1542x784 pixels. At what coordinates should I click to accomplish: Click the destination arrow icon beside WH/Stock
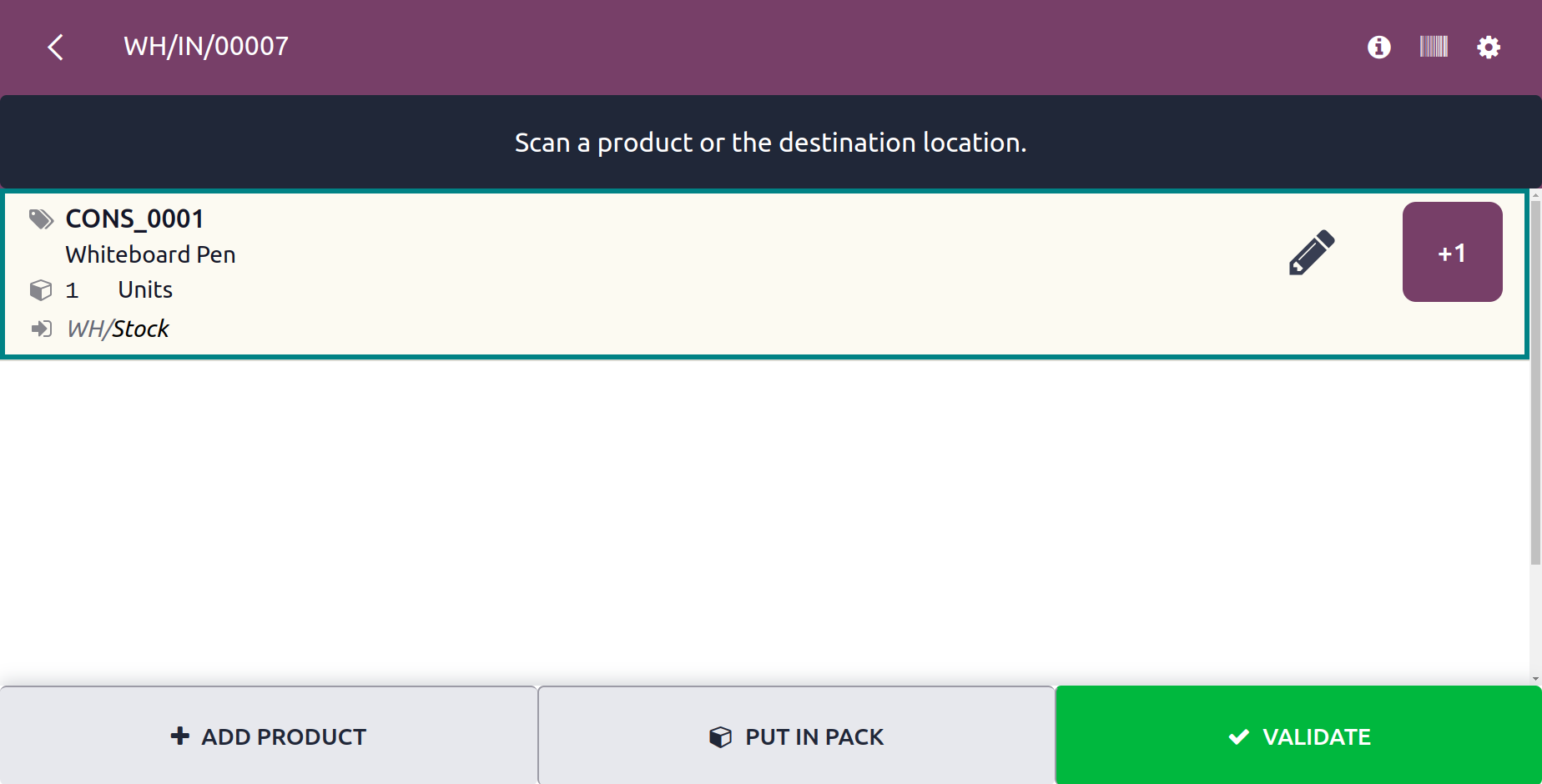click(x=41, y=329)
